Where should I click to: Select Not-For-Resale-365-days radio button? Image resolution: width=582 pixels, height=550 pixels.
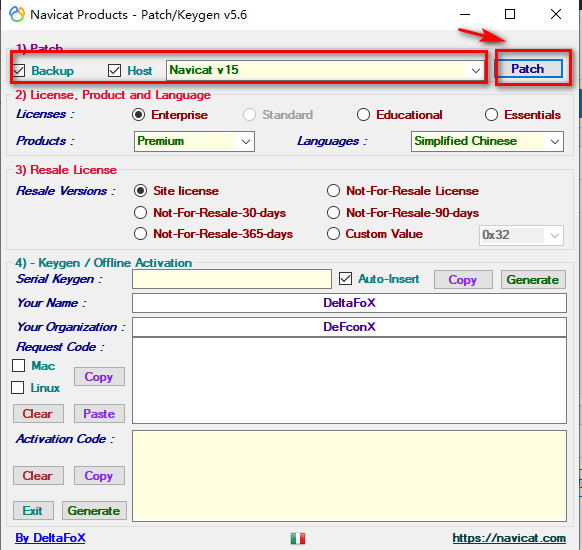[x=140, y=234]
